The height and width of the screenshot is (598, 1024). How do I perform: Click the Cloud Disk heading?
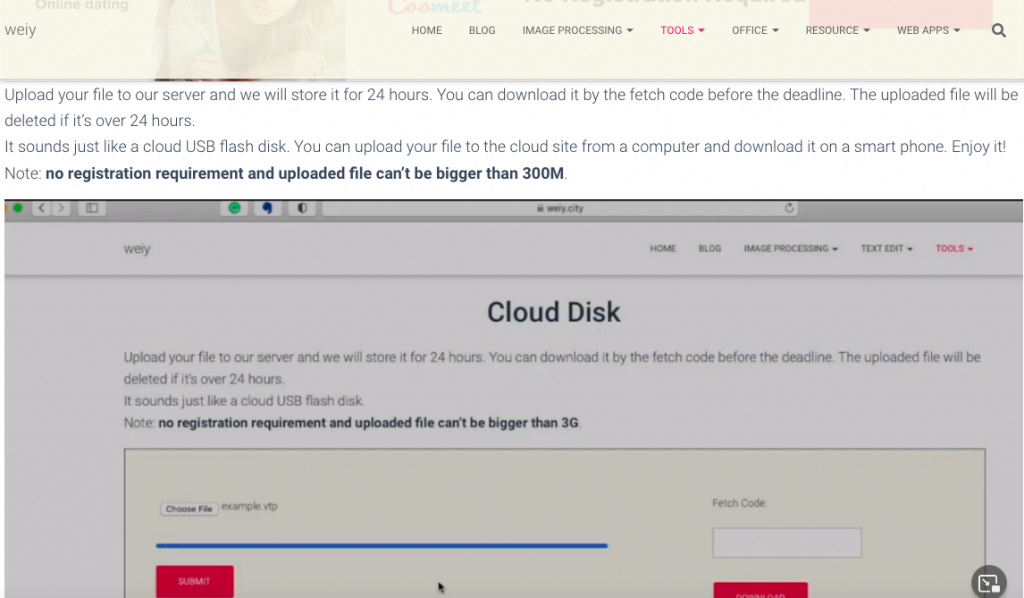coord(554,312)
